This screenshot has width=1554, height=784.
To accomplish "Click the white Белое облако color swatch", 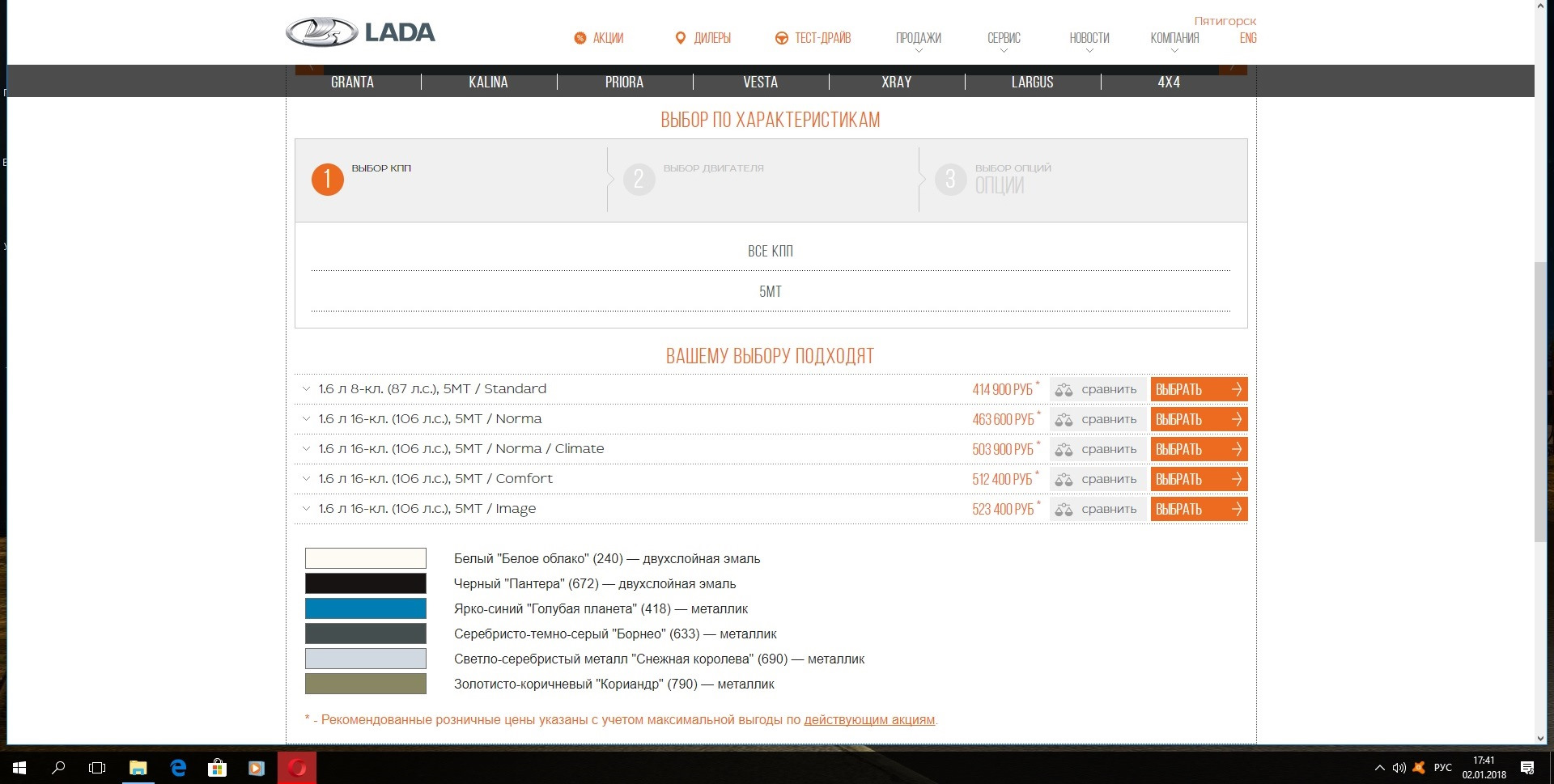I will coord(366,558).
